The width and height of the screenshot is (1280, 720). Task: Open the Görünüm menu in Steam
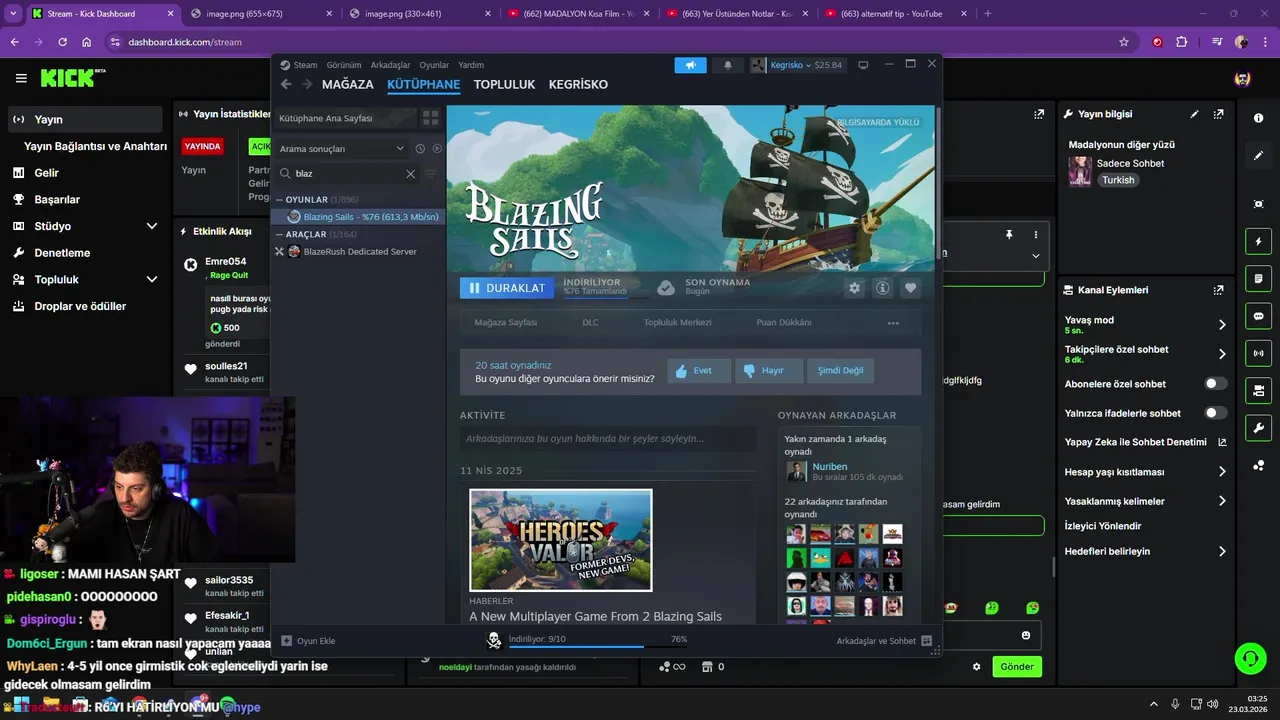(344, 65)
